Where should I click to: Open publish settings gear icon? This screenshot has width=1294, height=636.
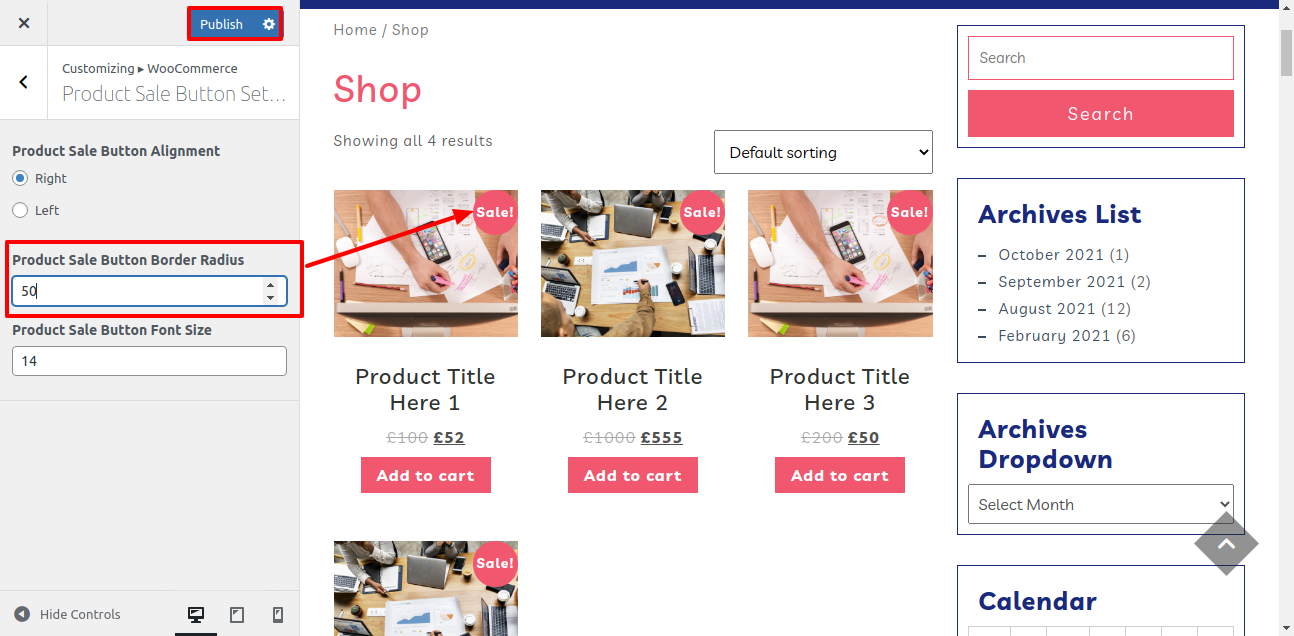coord(268,24)
